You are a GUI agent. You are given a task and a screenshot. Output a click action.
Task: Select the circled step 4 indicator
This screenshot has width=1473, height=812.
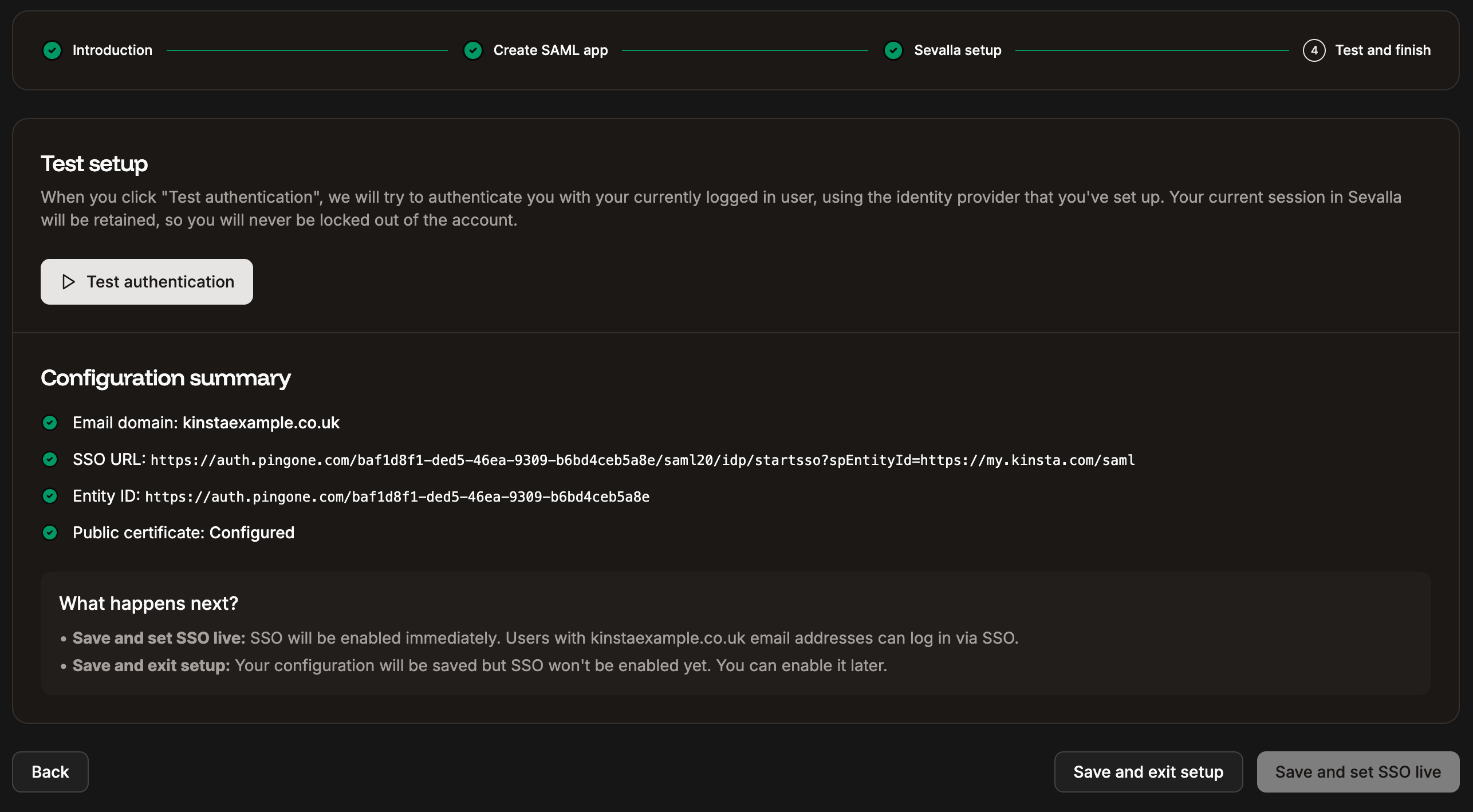pos(1314,50)
